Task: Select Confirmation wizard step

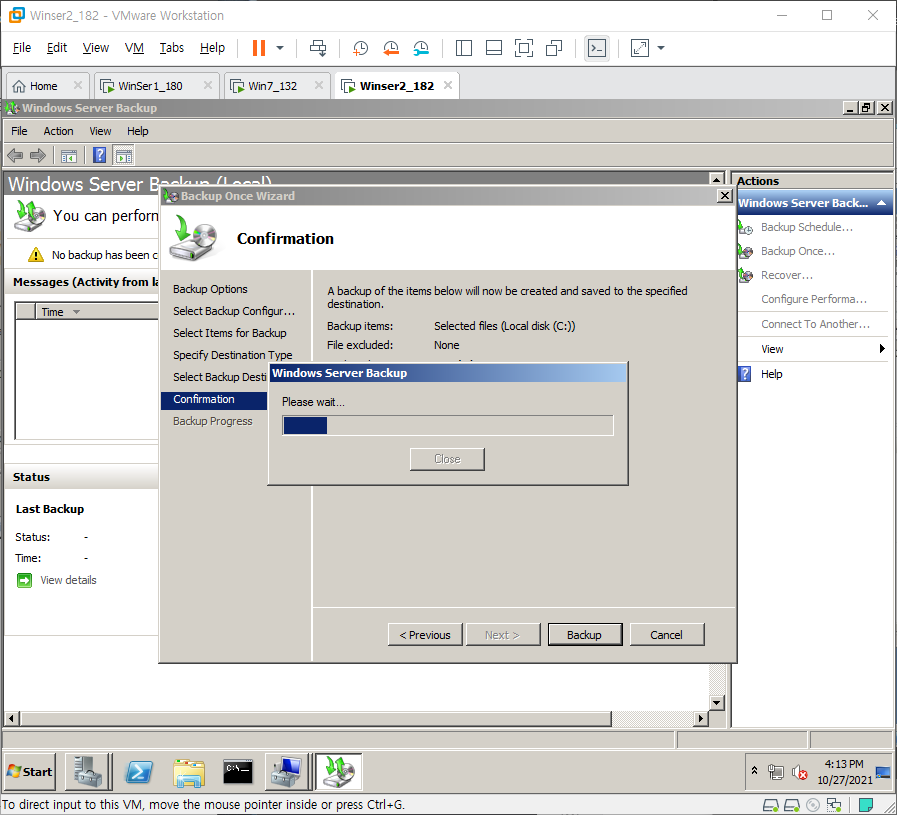Action: (x=215, y=400)
